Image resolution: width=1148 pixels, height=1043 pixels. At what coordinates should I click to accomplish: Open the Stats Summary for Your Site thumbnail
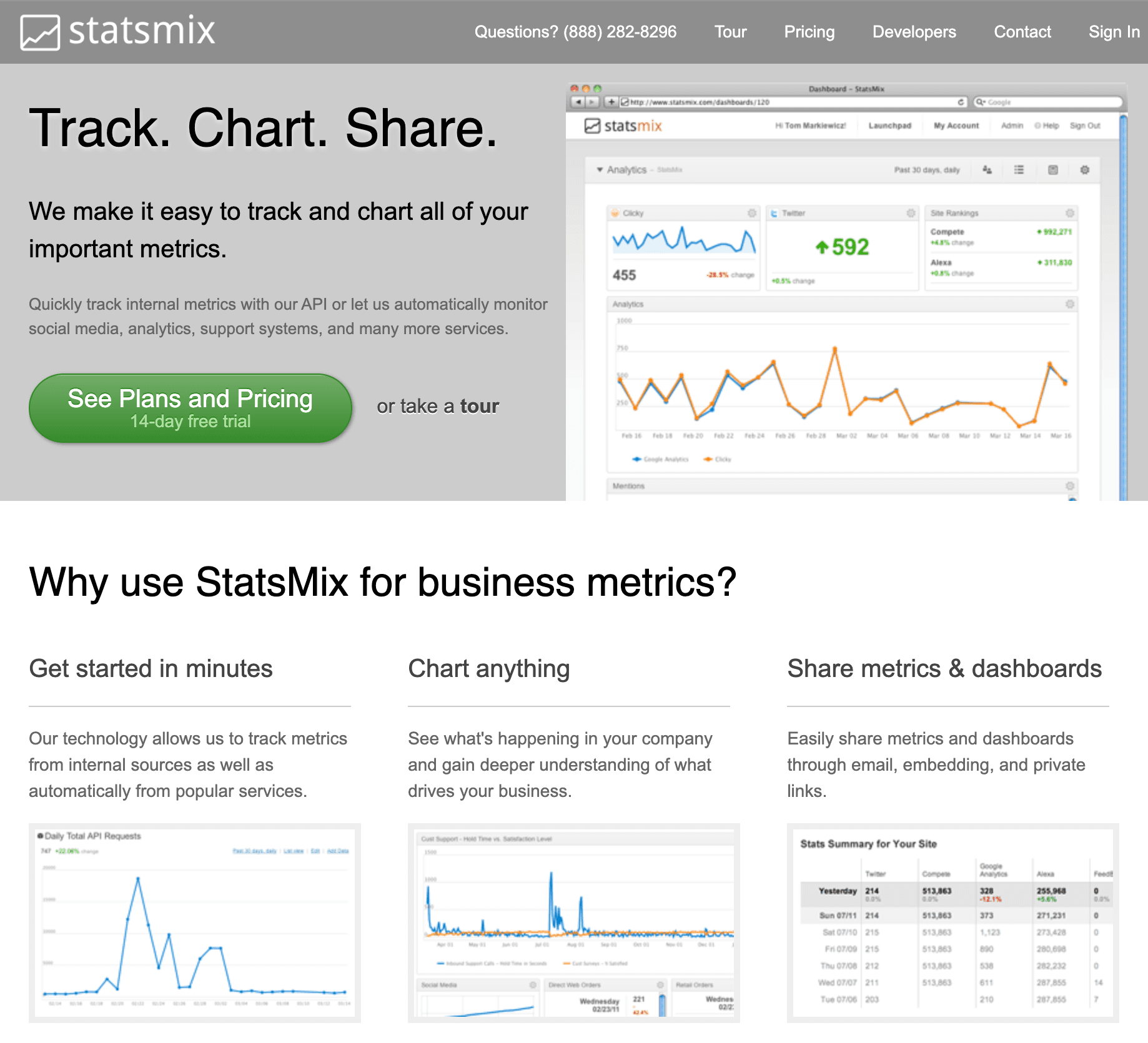tap(953, 922)
